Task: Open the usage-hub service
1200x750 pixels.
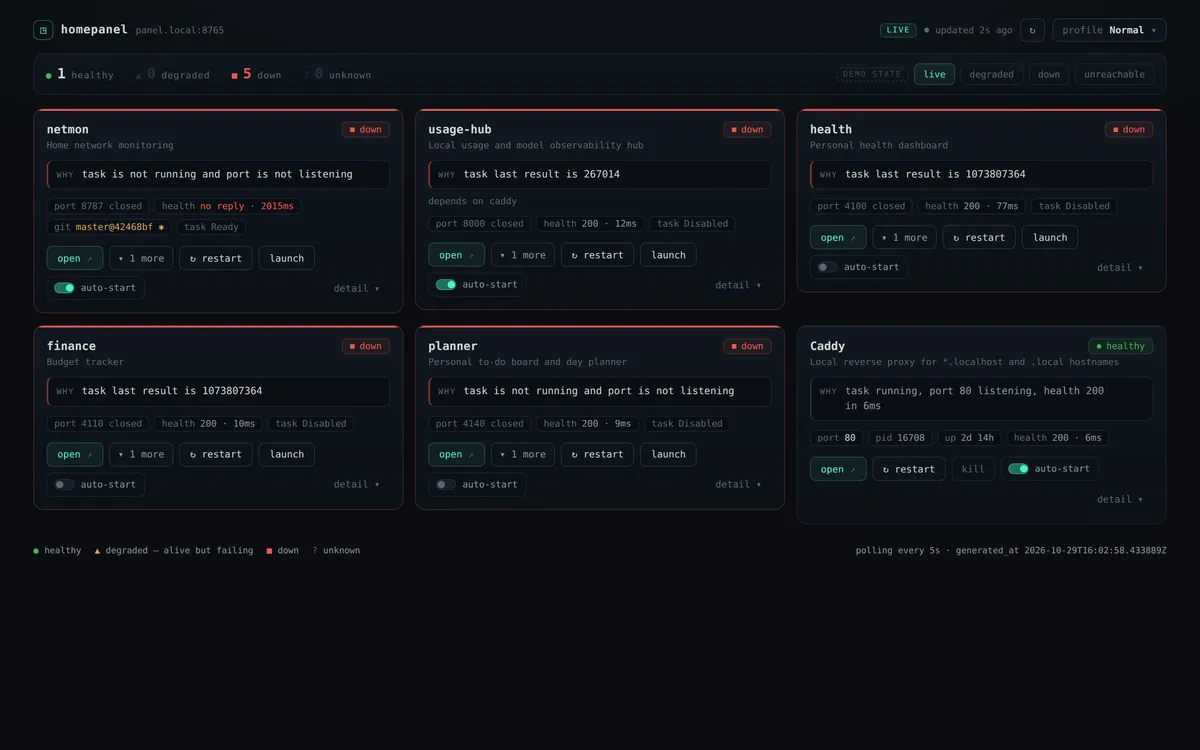Action: 457,255
